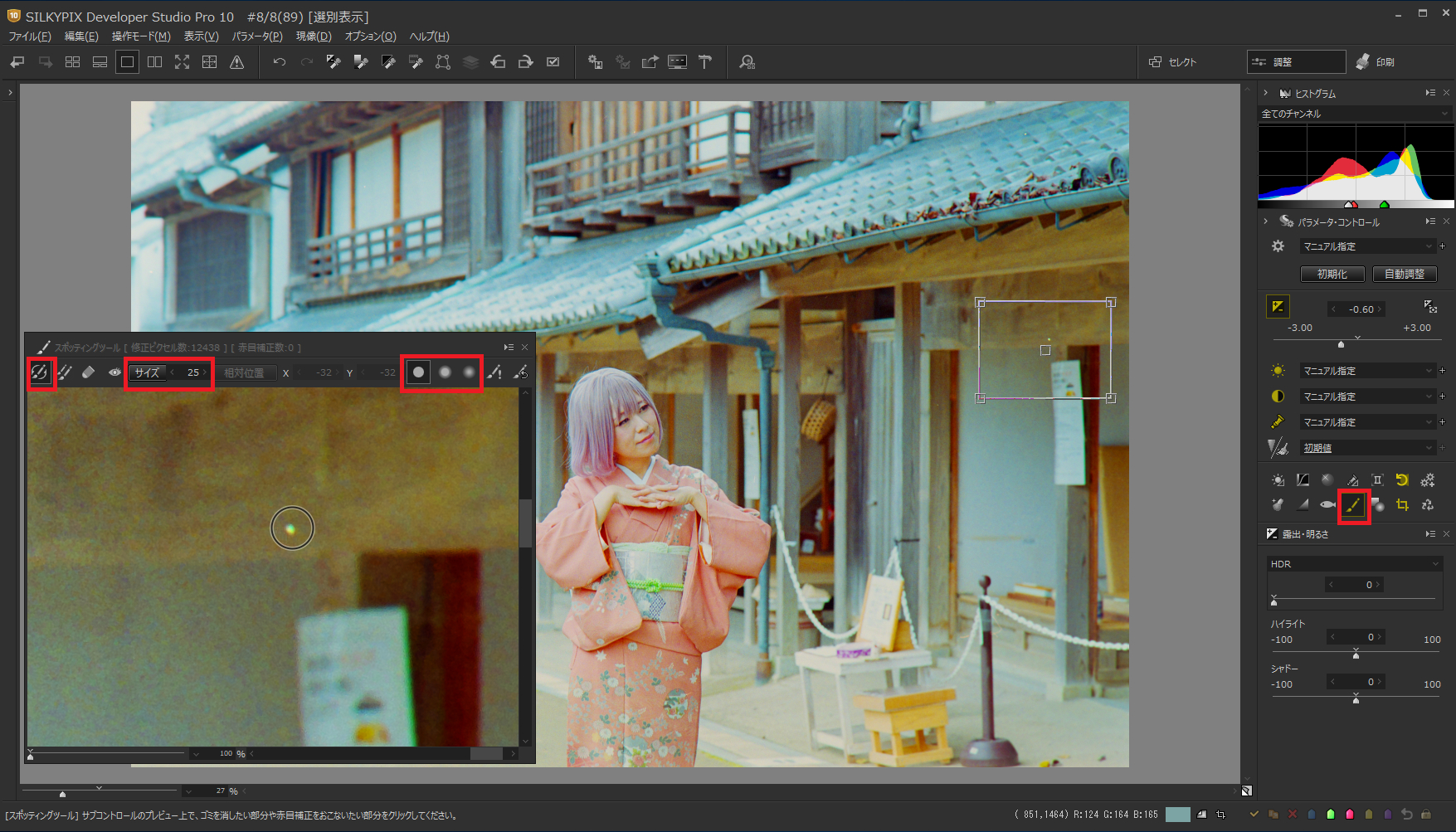
Task: Open the monitor display settings toolbar icon
Action: point(678,62)
